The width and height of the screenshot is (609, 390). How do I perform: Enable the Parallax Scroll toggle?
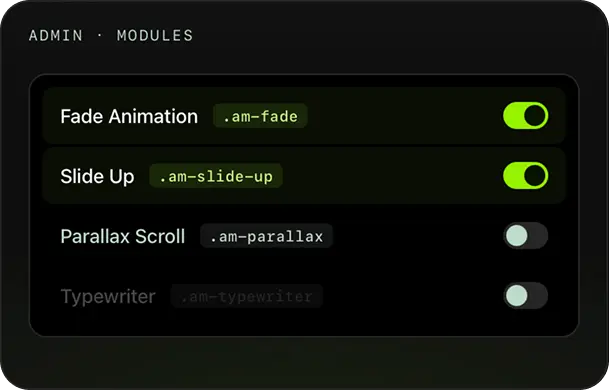pos(525,235)
